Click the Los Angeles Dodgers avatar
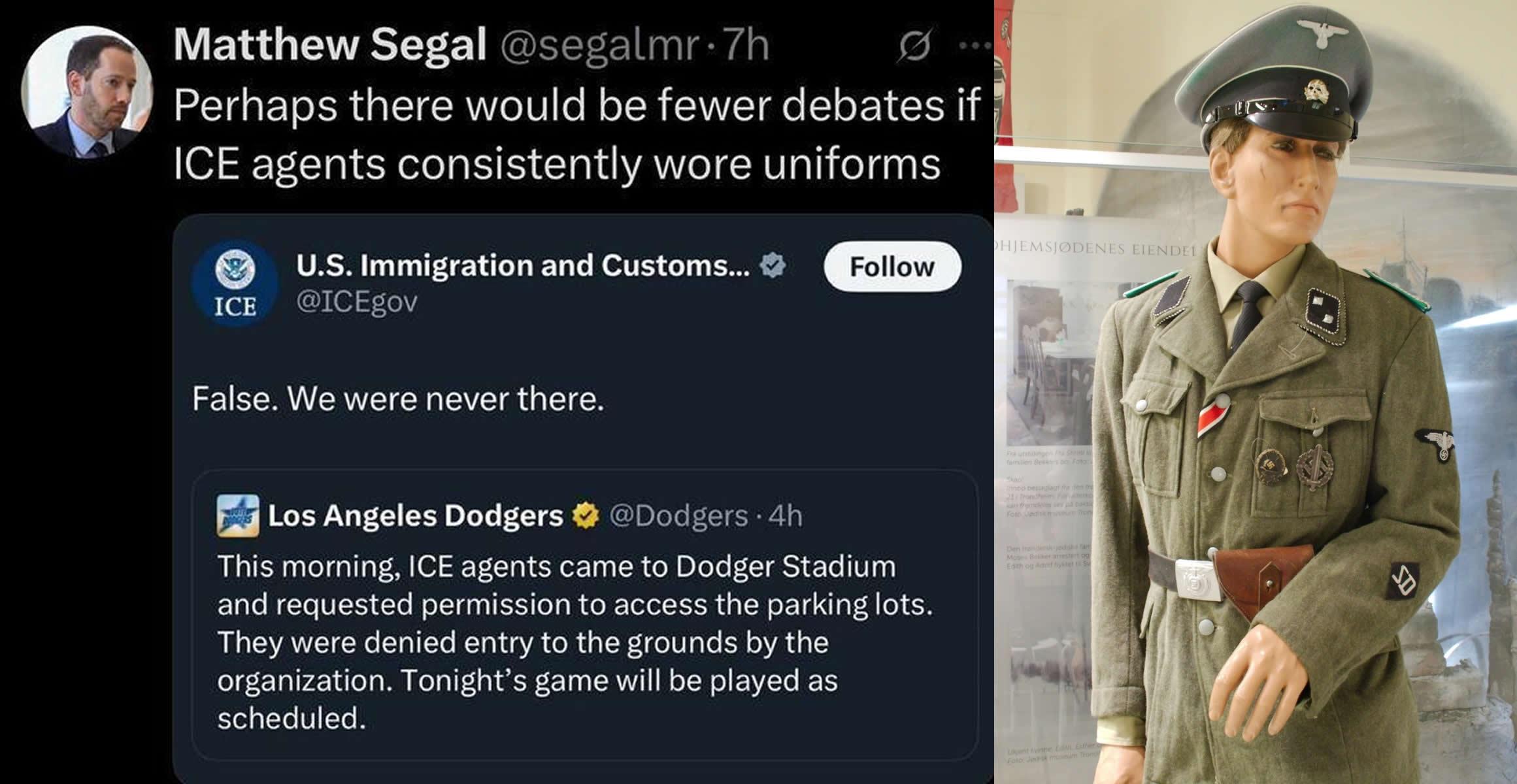The width and height of the screenshot is (1517, 784). coord(237,516)
